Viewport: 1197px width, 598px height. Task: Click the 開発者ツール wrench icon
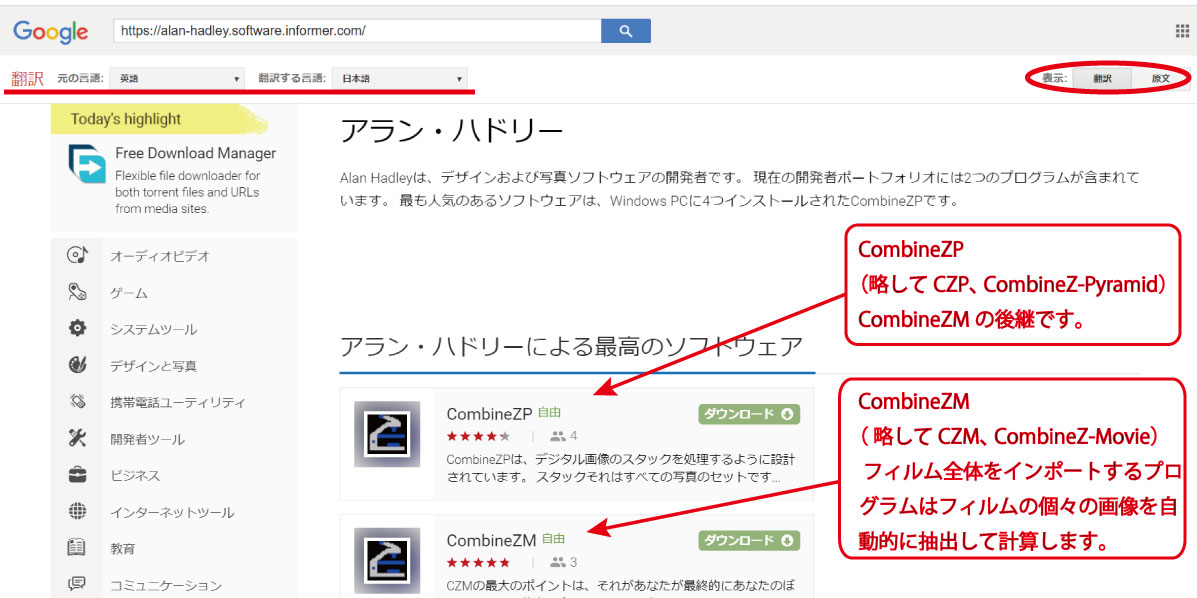click(77, 438)
